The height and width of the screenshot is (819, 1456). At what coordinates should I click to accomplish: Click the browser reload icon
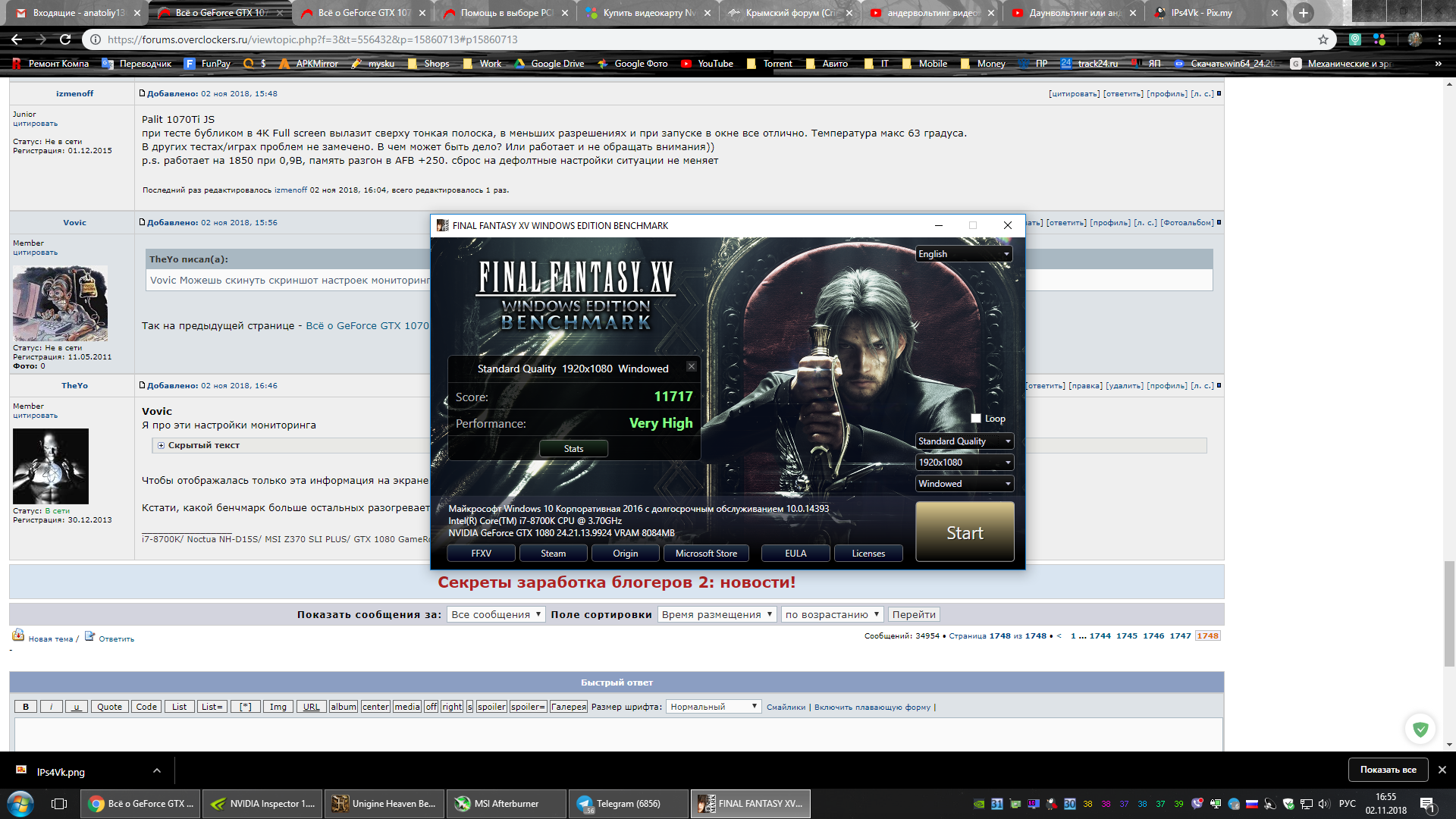pyautogui.click(x=65, y=39)
